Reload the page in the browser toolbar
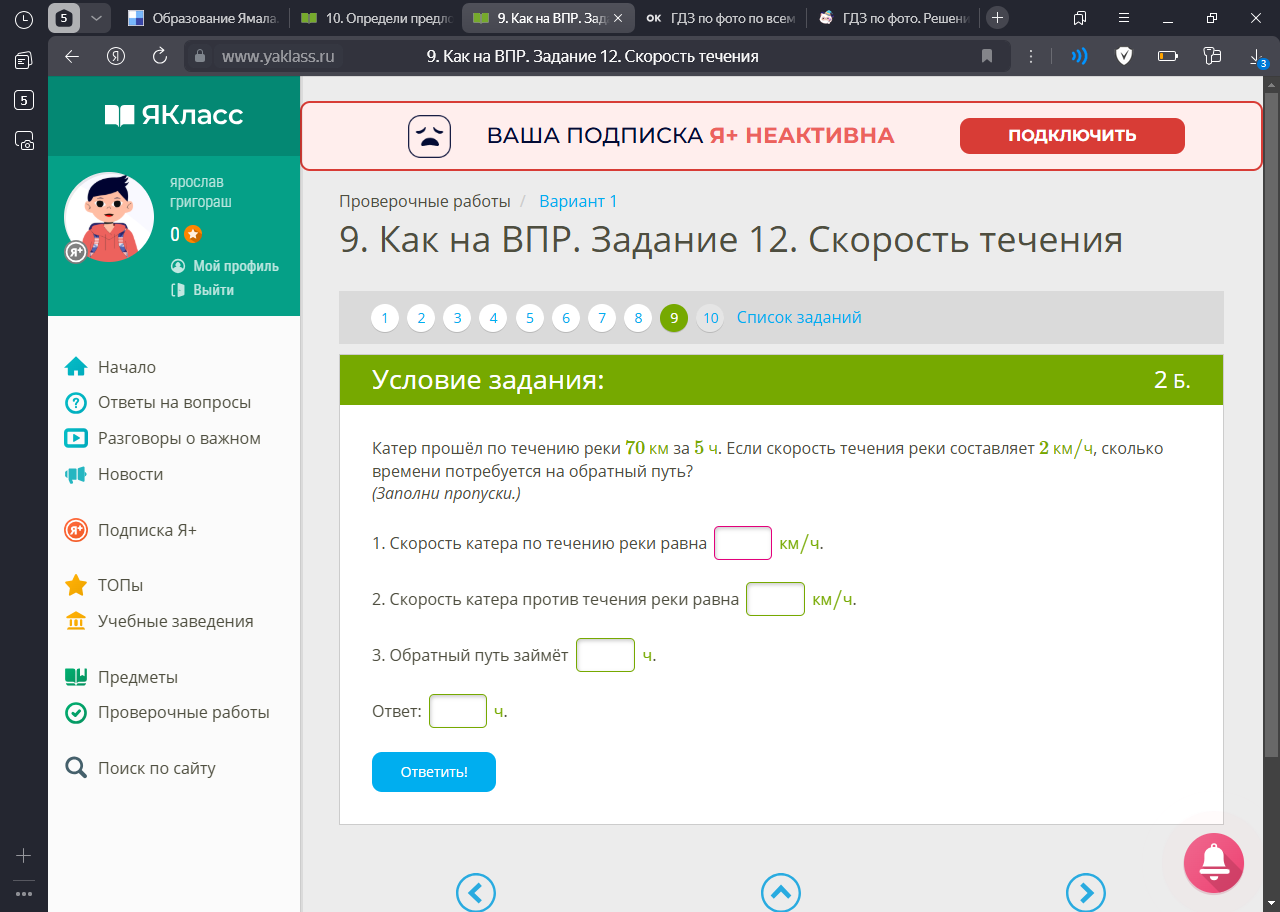 point(159,56)
